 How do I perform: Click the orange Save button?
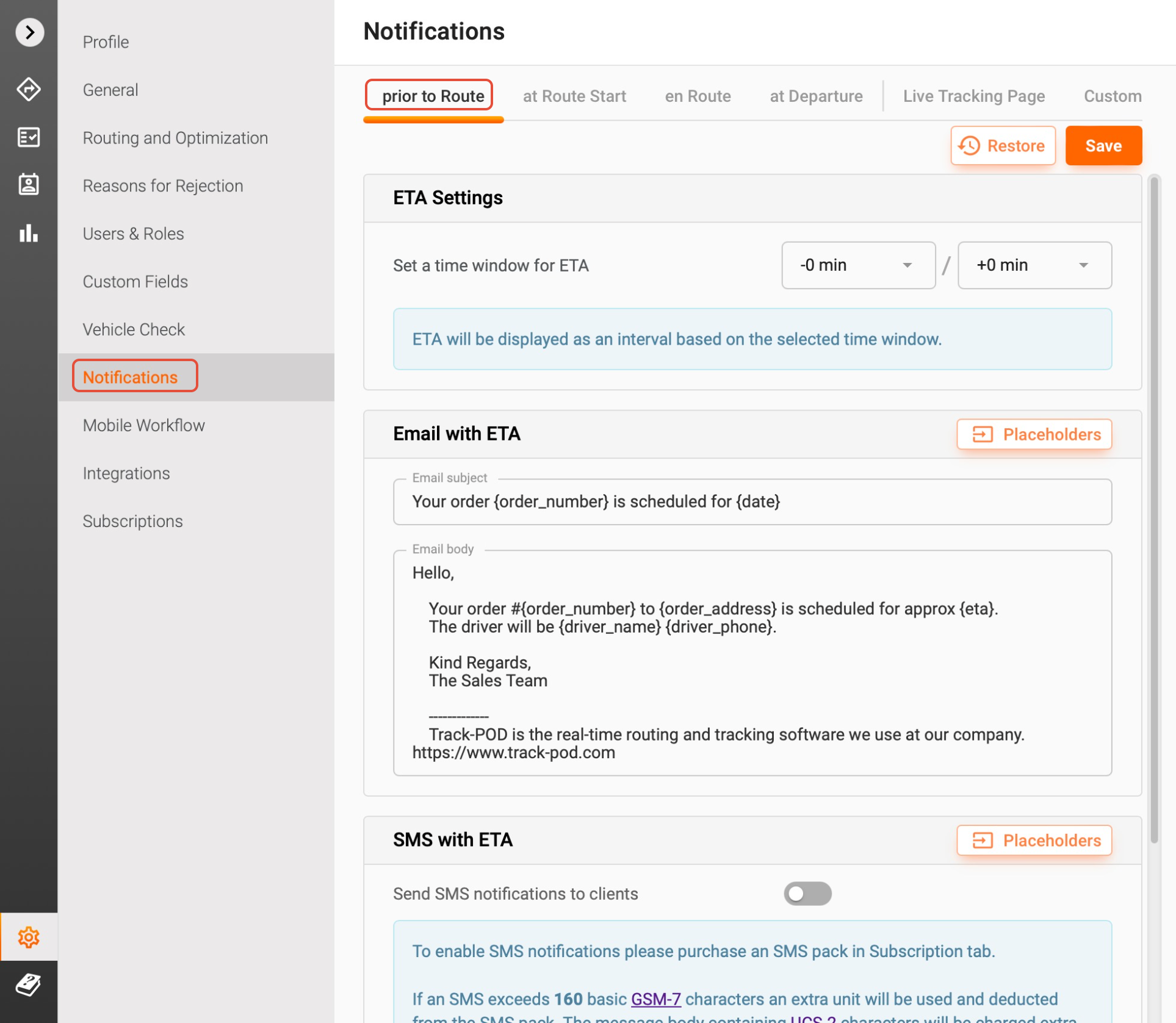tap(1103, 146)
